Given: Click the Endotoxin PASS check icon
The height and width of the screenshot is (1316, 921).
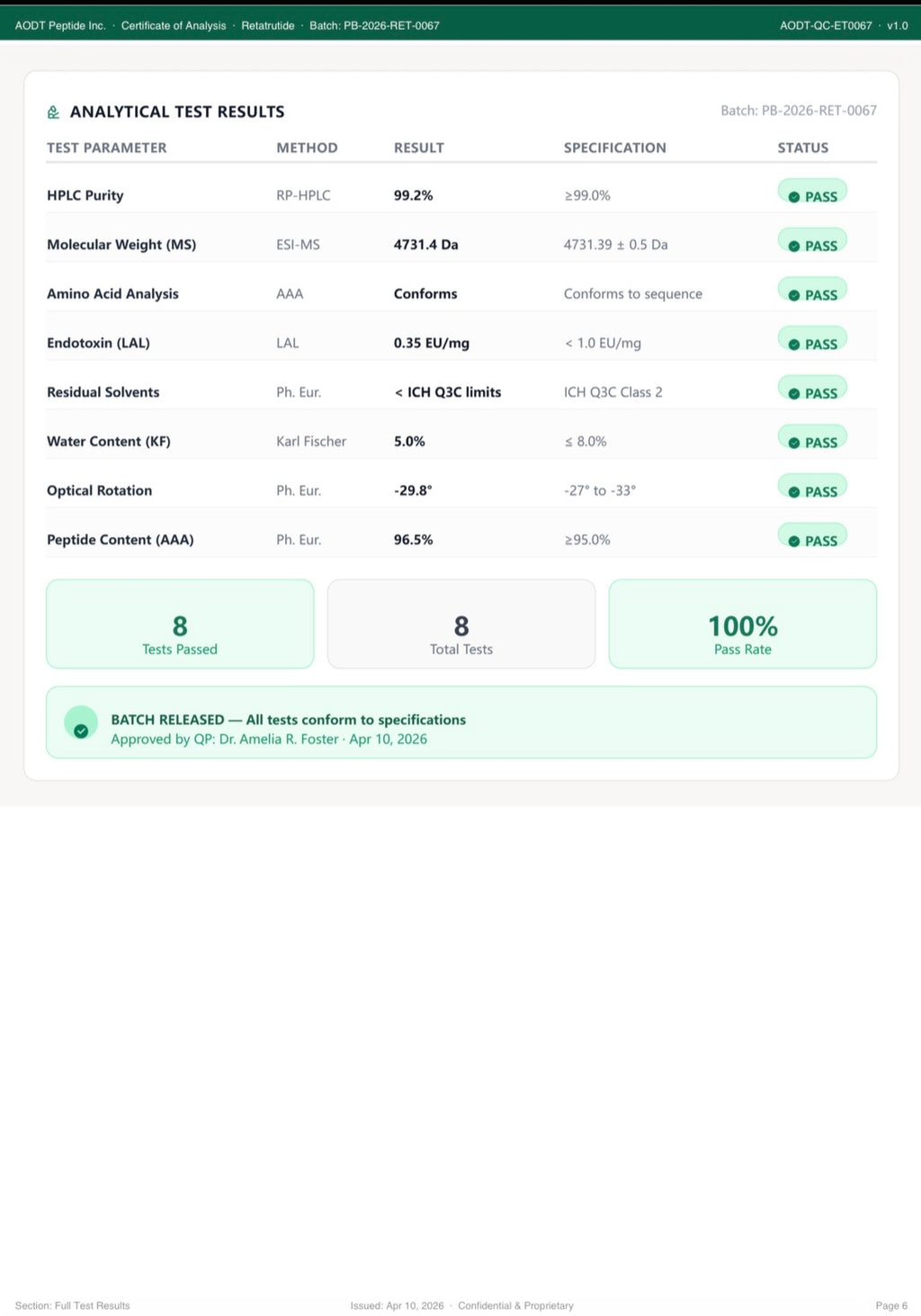Looking at the screenshot, I should tap(794, 345).
